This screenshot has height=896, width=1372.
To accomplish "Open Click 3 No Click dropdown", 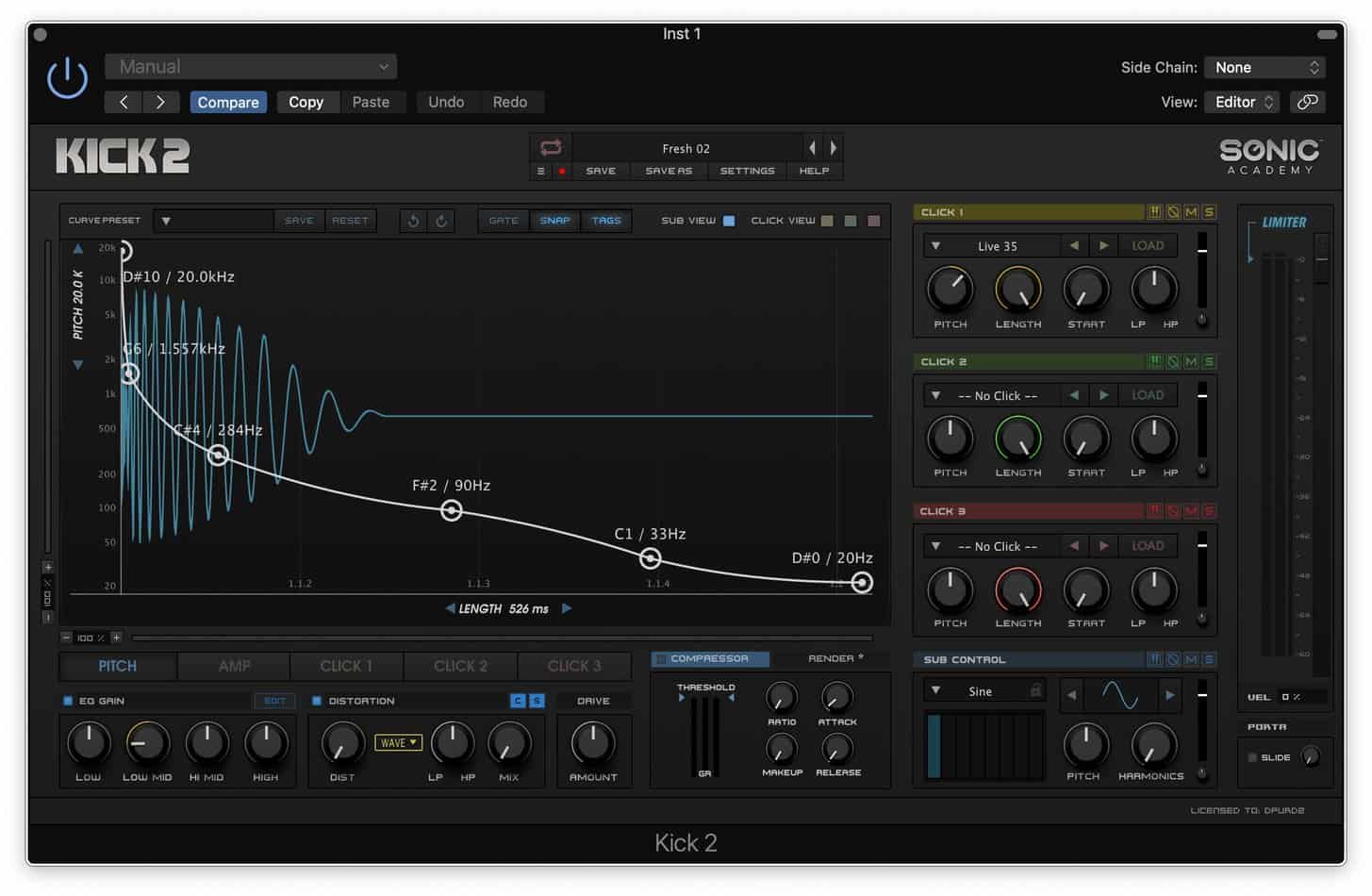I will pos(992,545).
